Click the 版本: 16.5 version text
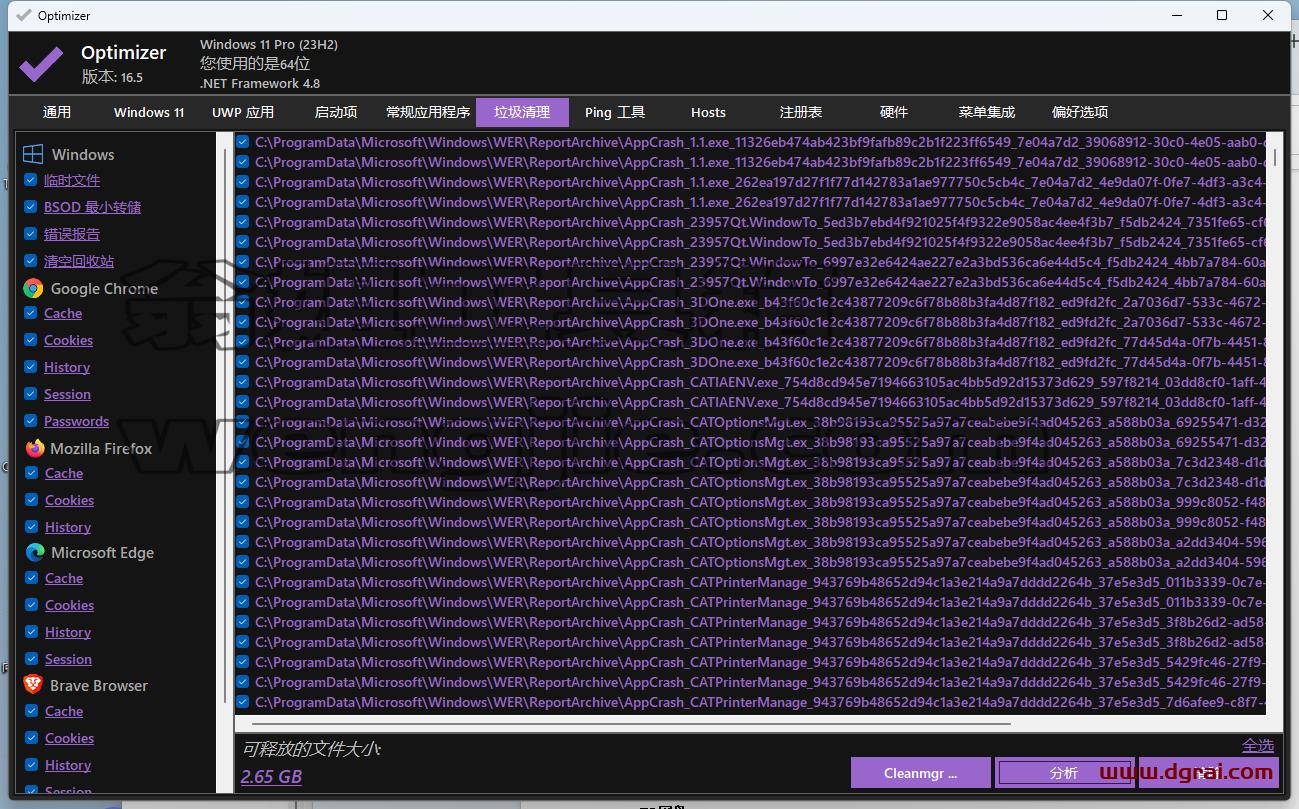 112,77
